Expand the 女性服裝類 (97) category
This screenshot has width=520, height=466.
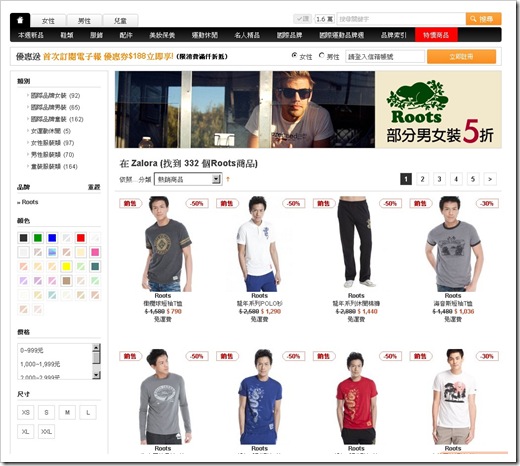(52, 143)
